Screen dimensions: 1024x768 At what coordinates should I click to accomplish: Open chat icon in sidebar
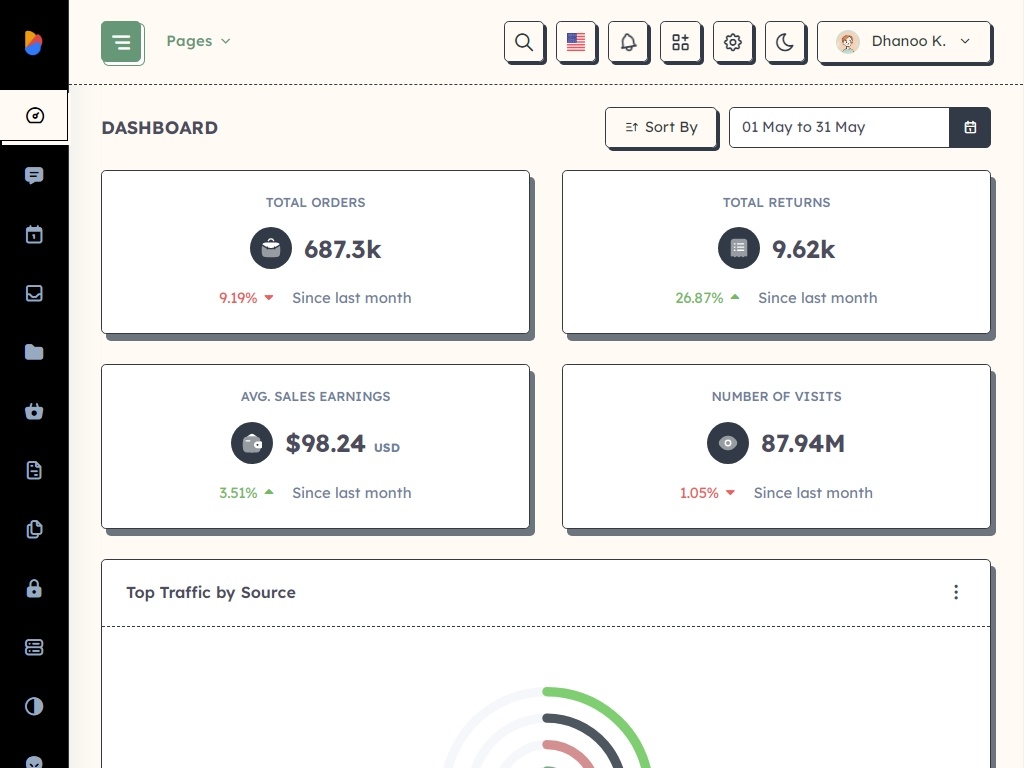point(34,176)
